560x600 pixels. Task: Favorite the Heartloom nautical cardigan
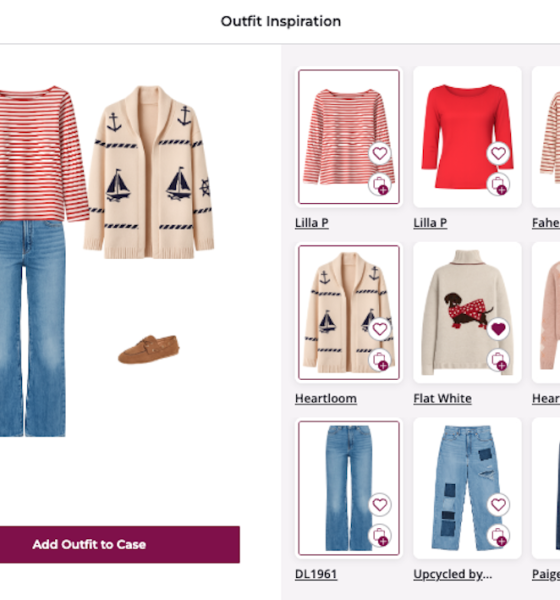click(x=380, y=329)
